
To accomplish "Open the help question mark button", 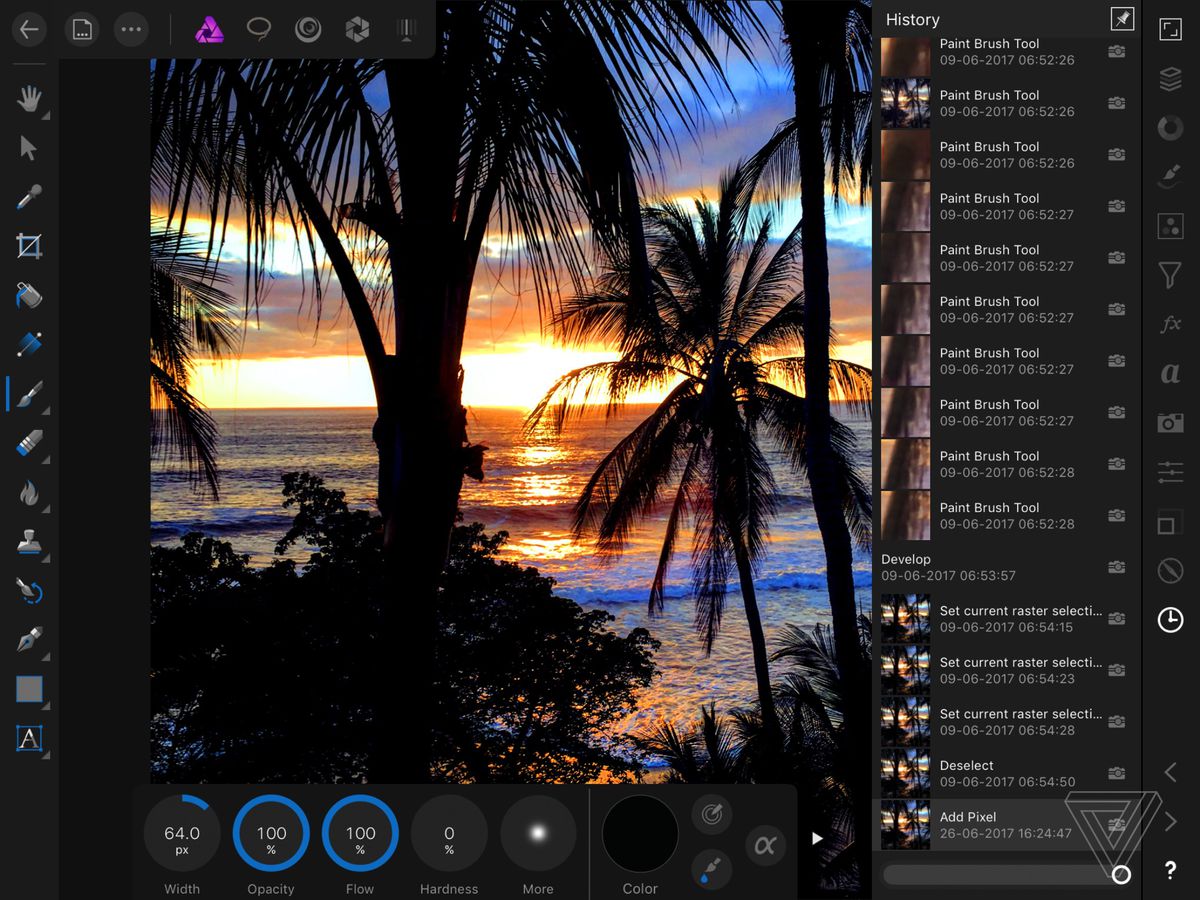I will pos(1170,871).
